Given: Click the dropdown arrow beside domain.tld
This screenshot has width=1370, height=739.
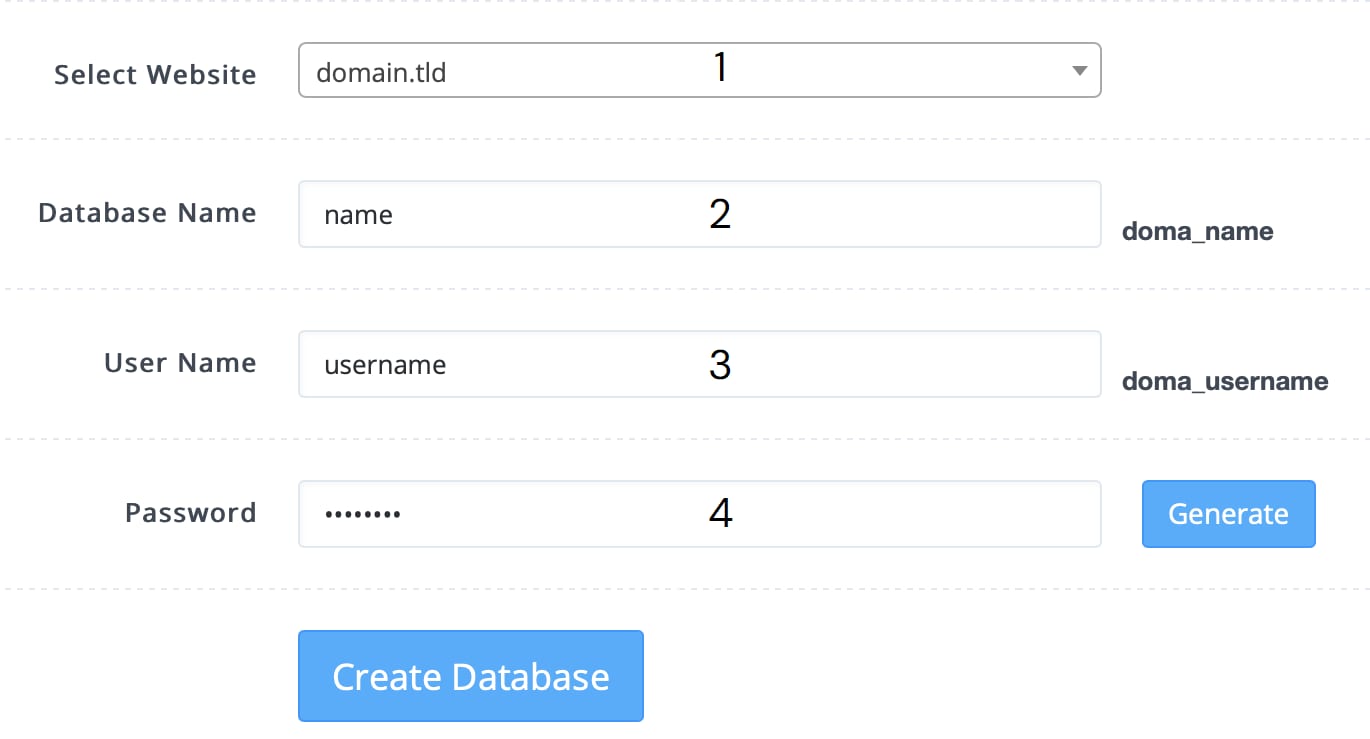Looking at the screenshot, I should tap(1079, 71).
